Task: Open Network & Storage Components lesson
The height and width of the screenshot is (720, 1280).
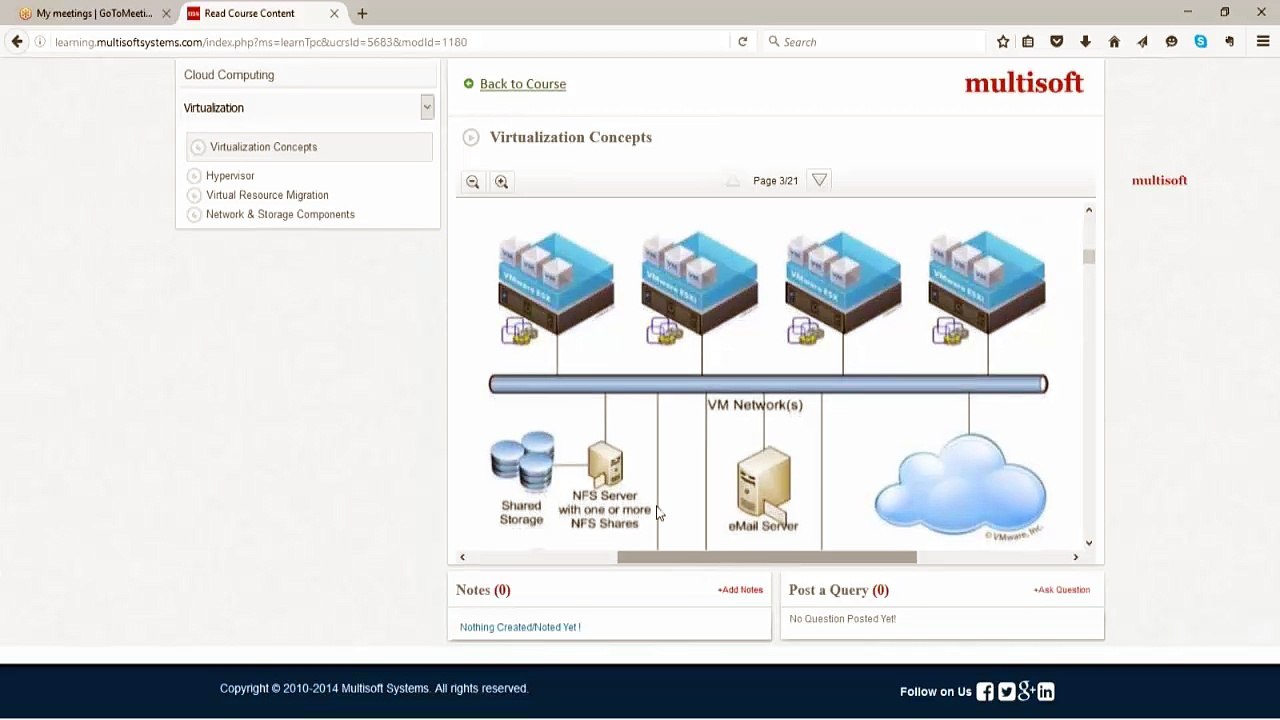Action: pyautogui.click(x=280, y=214)
